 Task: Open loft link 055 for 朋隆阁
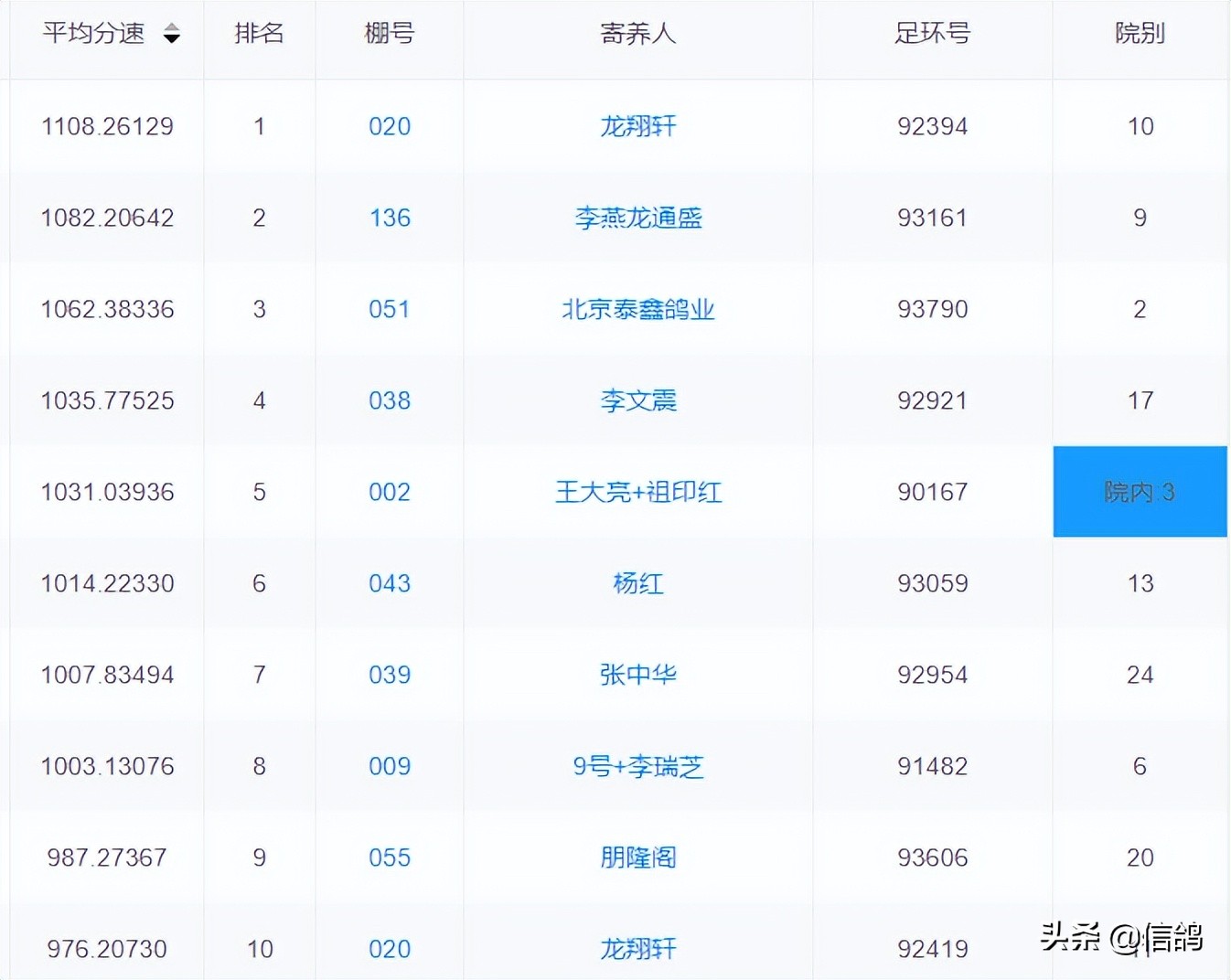click(389, 857)
